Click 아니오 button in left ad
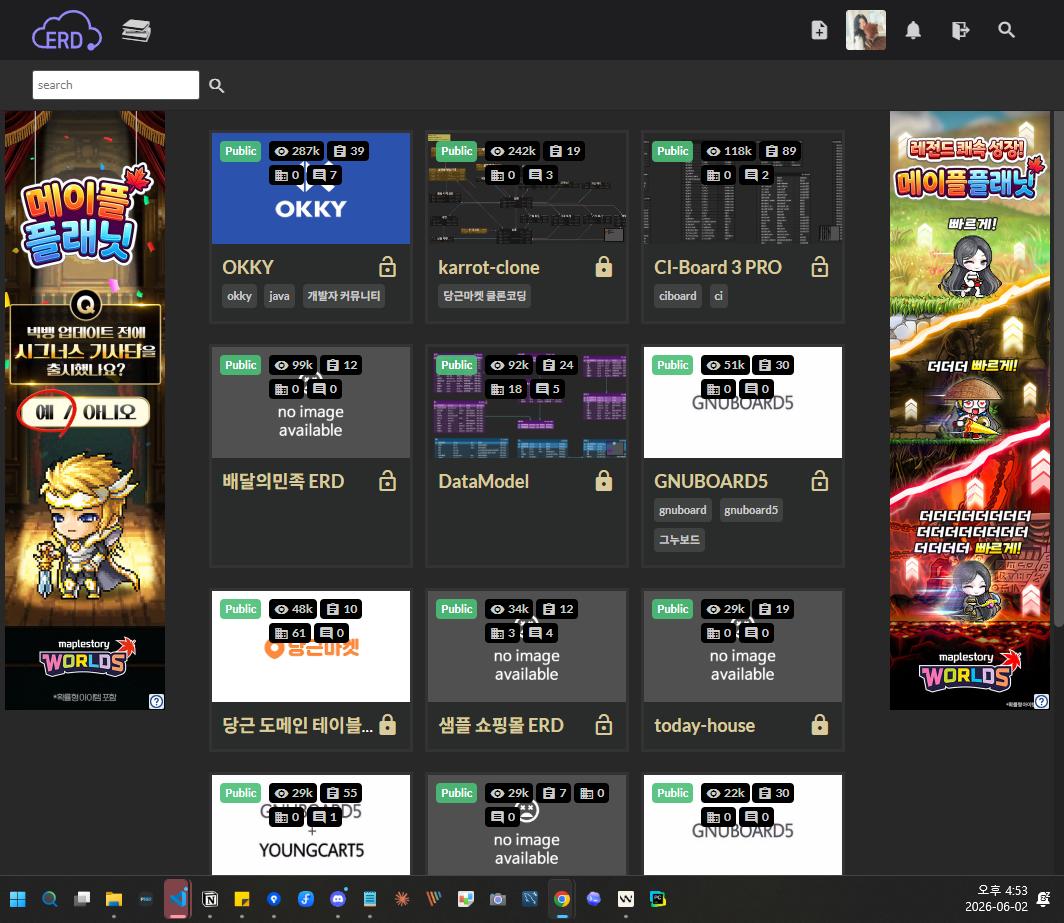Viewport: 1064px width, 923px height. [x=109, y=412]
